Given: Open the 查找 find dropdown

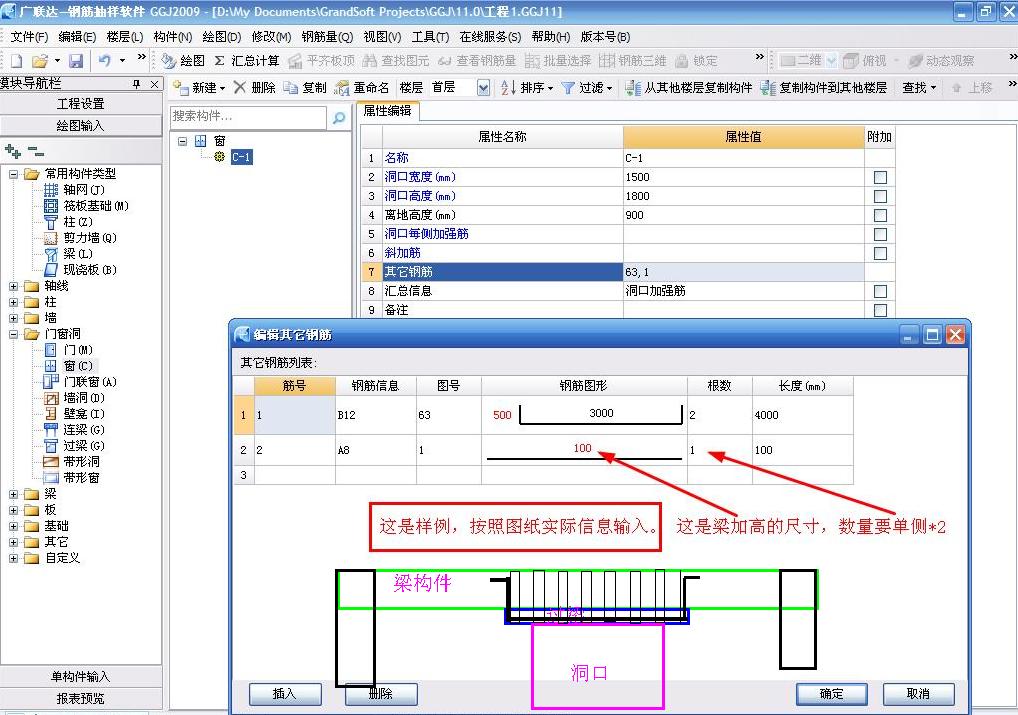Looking at the screenshot, I should click(x=919, y=88).
